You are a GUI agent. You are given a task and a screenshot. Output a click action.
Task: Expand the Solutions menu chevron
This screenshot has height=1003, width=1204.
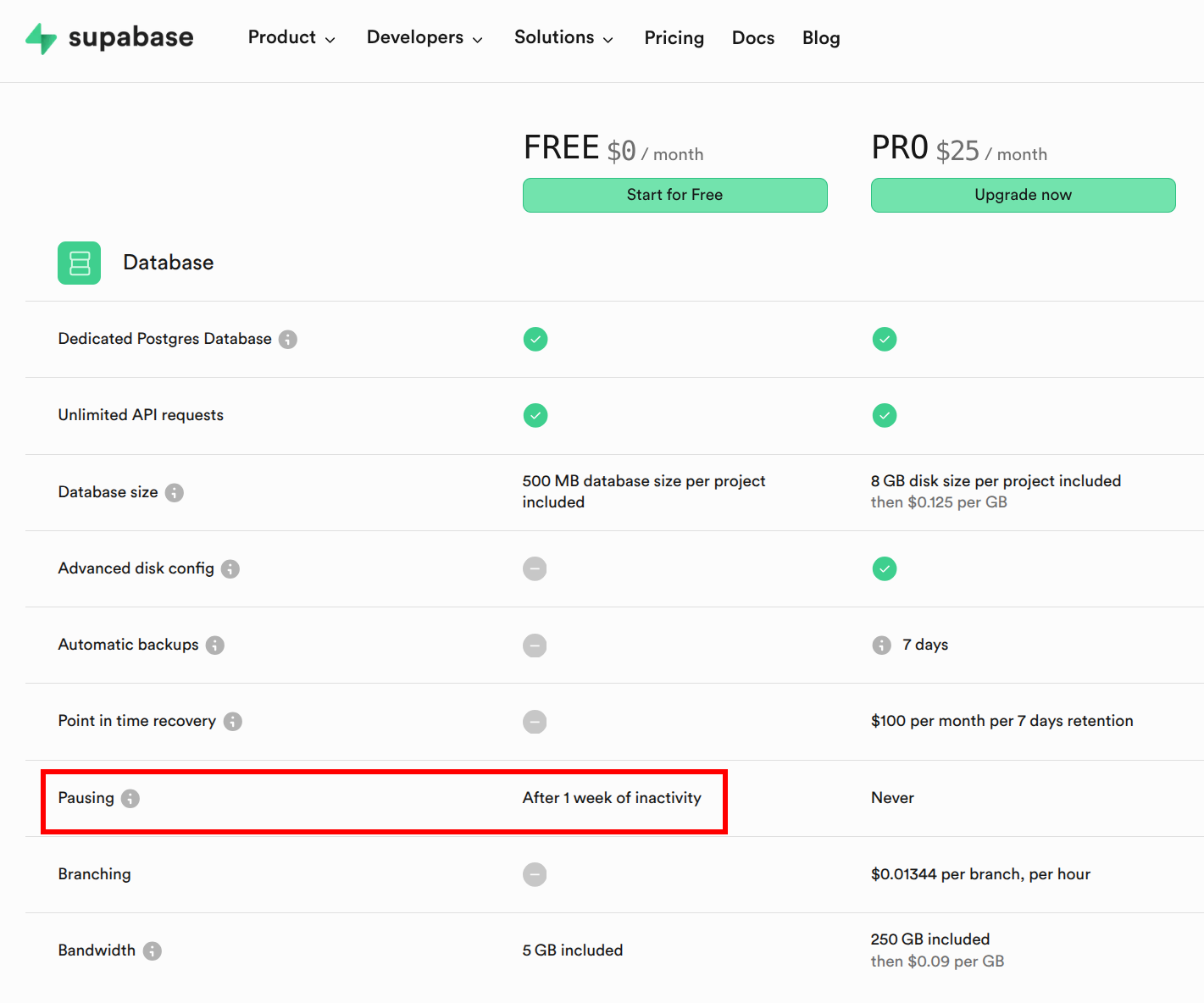608,40
